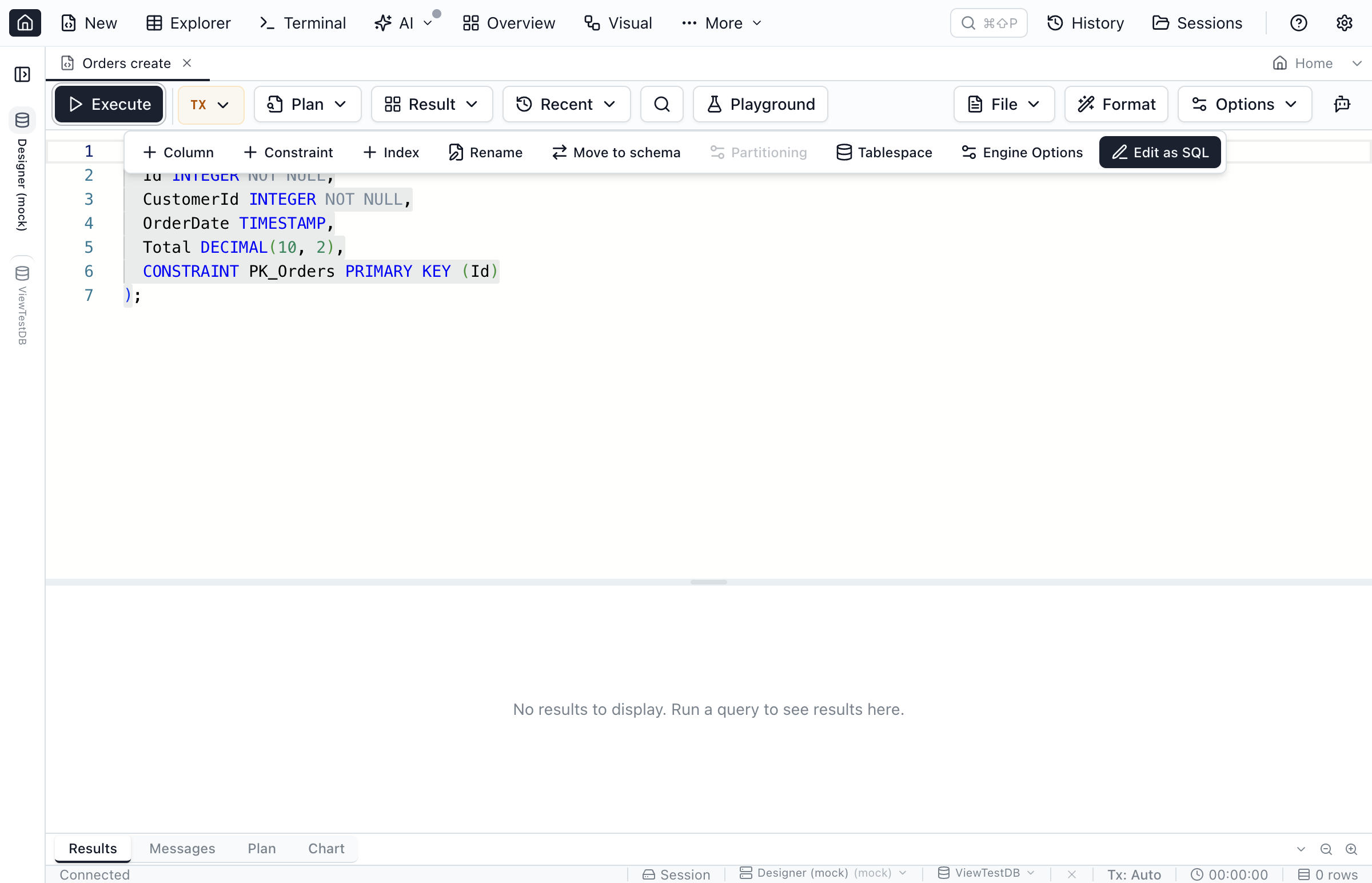The width and height of the screenshot is (1372, 883).
Task: Click the 0 rows indicator in status bar
Action: pos(1328,875)
